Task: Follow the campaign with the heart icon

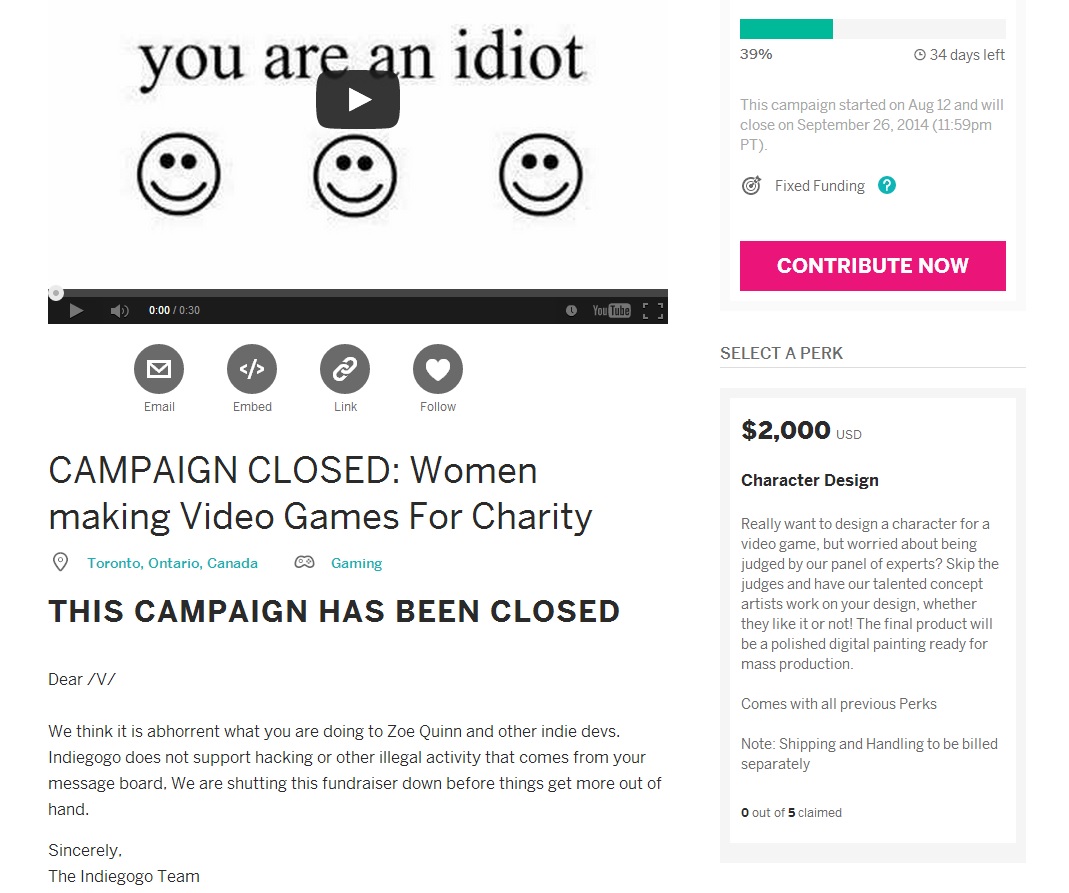Action: pos(438,370)
